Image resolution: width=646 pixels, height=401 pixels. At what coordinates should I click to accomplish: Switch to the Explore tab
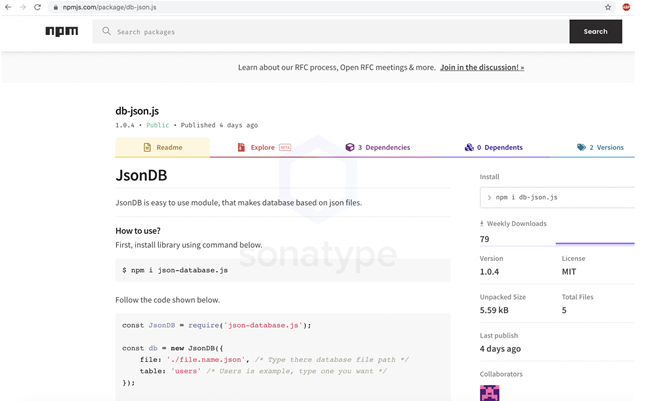(x=263, y=147)
